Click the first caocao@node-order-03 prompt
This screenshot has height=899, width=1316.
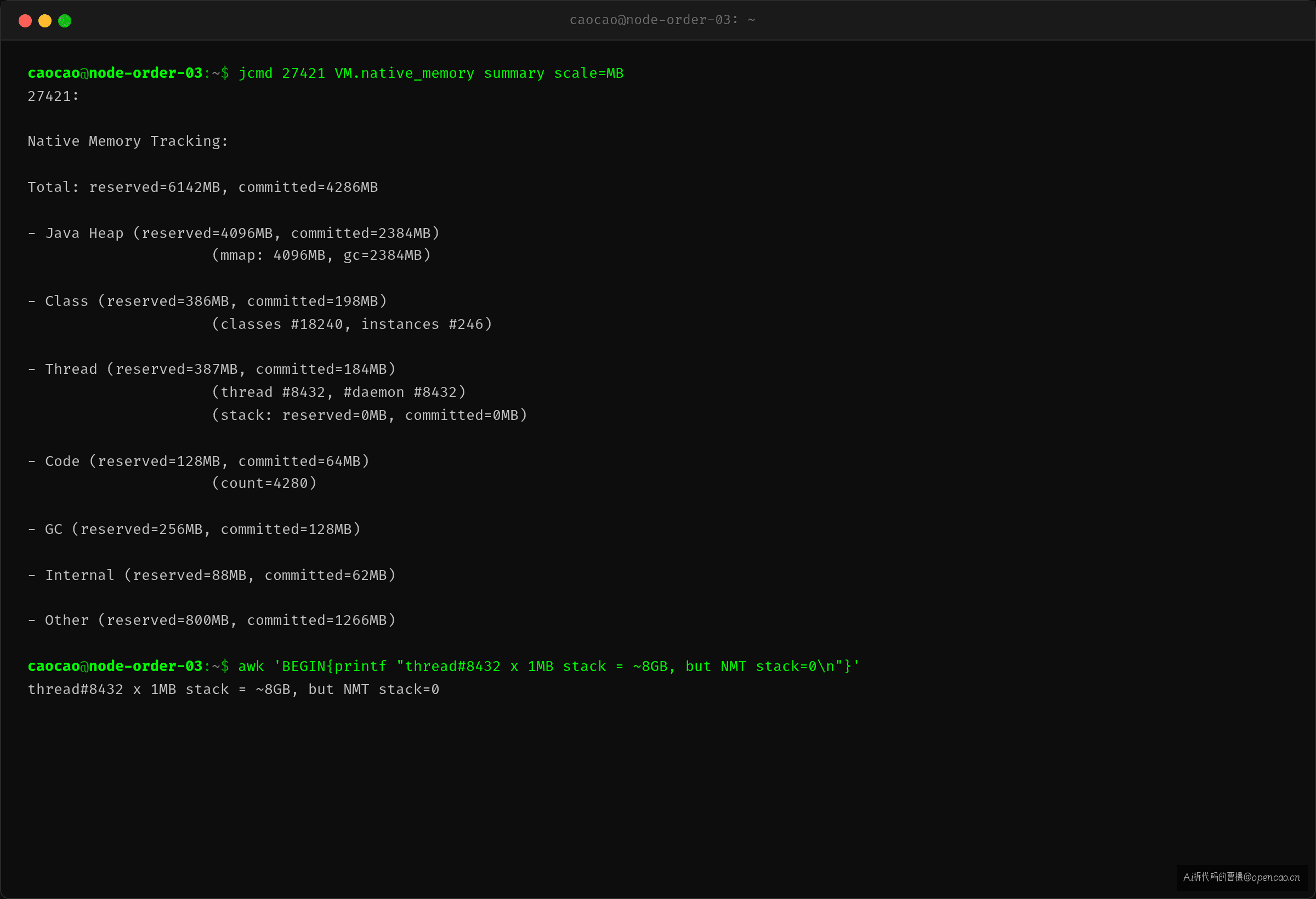pyautogui.click(x=128, y=73)
